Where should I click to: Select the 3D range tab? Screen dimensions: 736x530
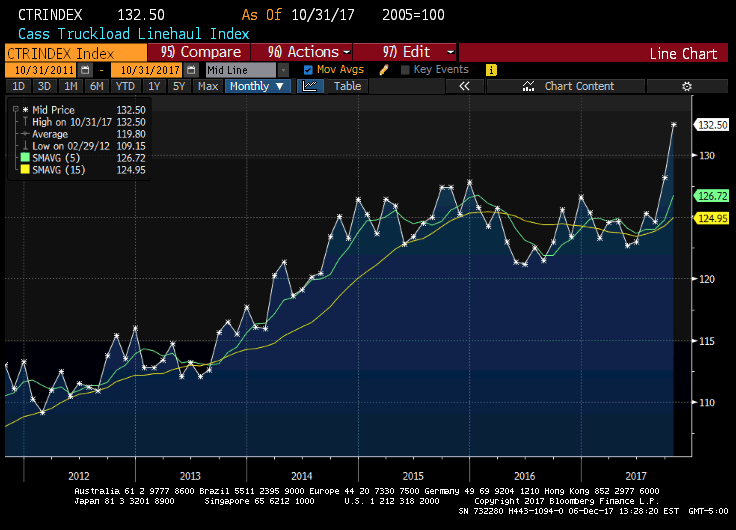pos(44,86)
